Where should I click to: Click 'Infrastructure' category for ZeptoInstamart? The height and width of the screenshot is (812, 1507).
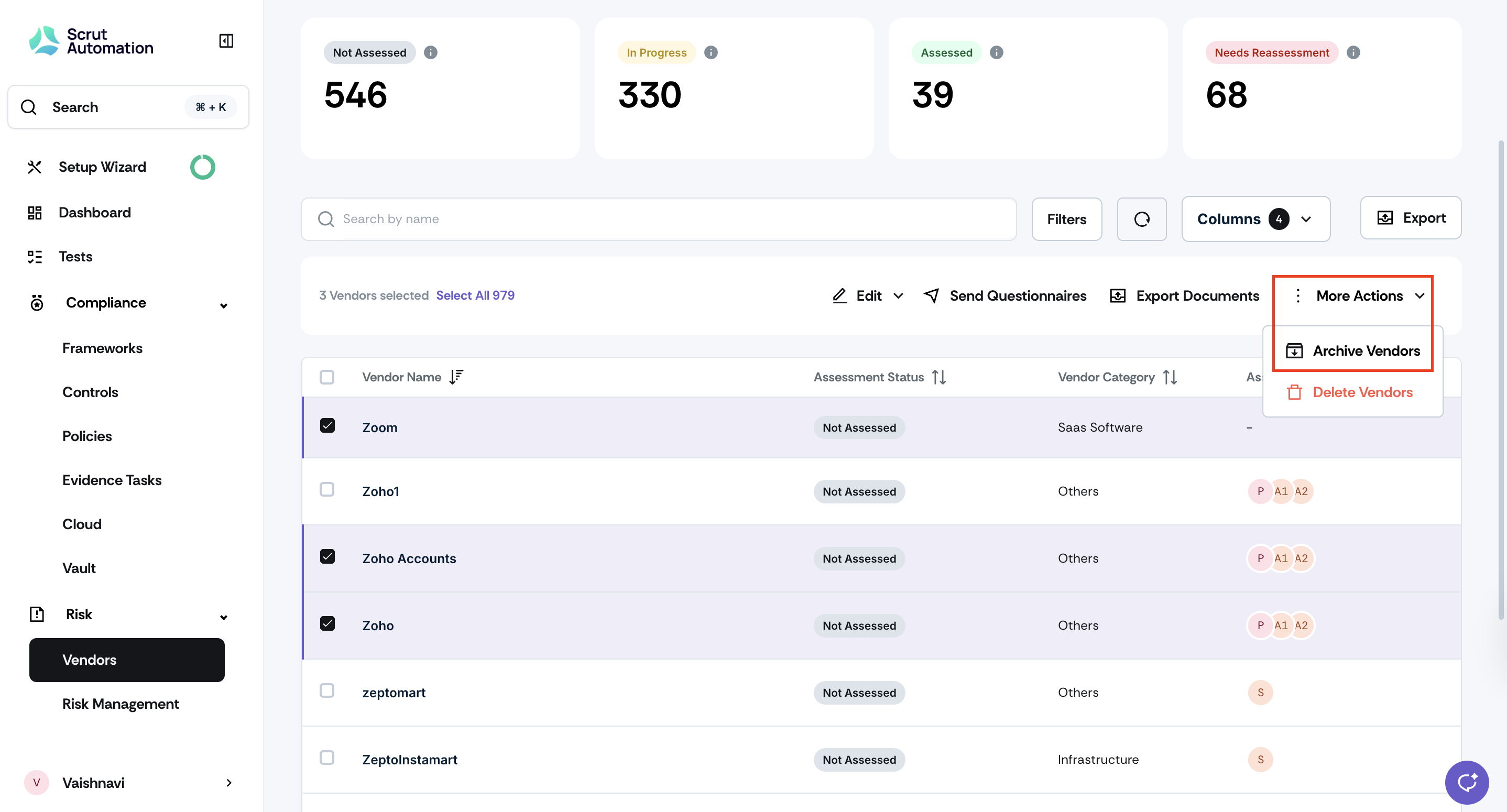coord(1097,759)
